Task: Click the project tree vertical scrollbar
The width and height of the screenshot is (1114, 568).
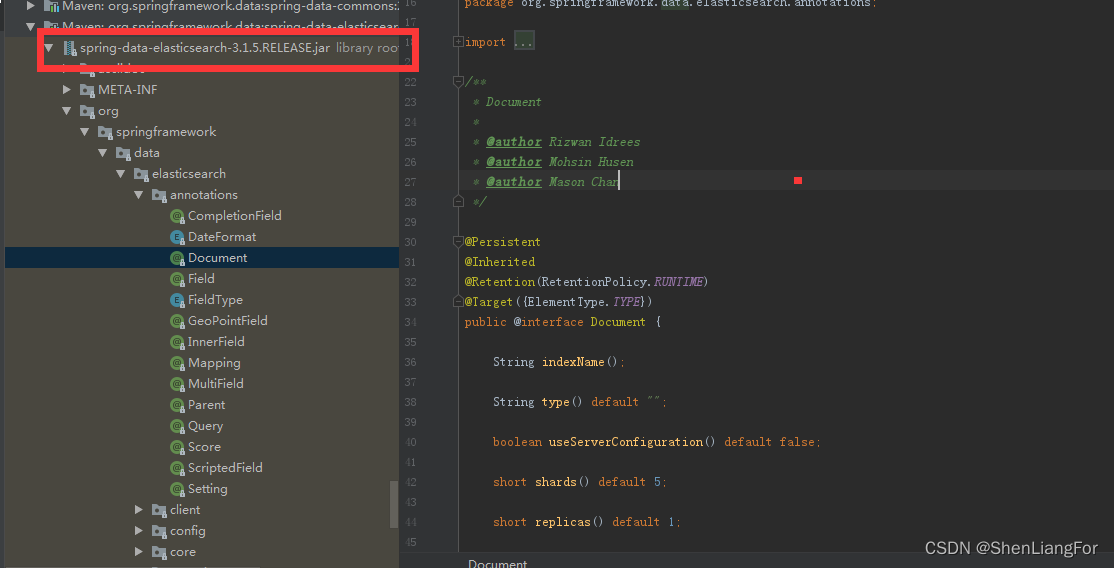Action: click(394, 505)
